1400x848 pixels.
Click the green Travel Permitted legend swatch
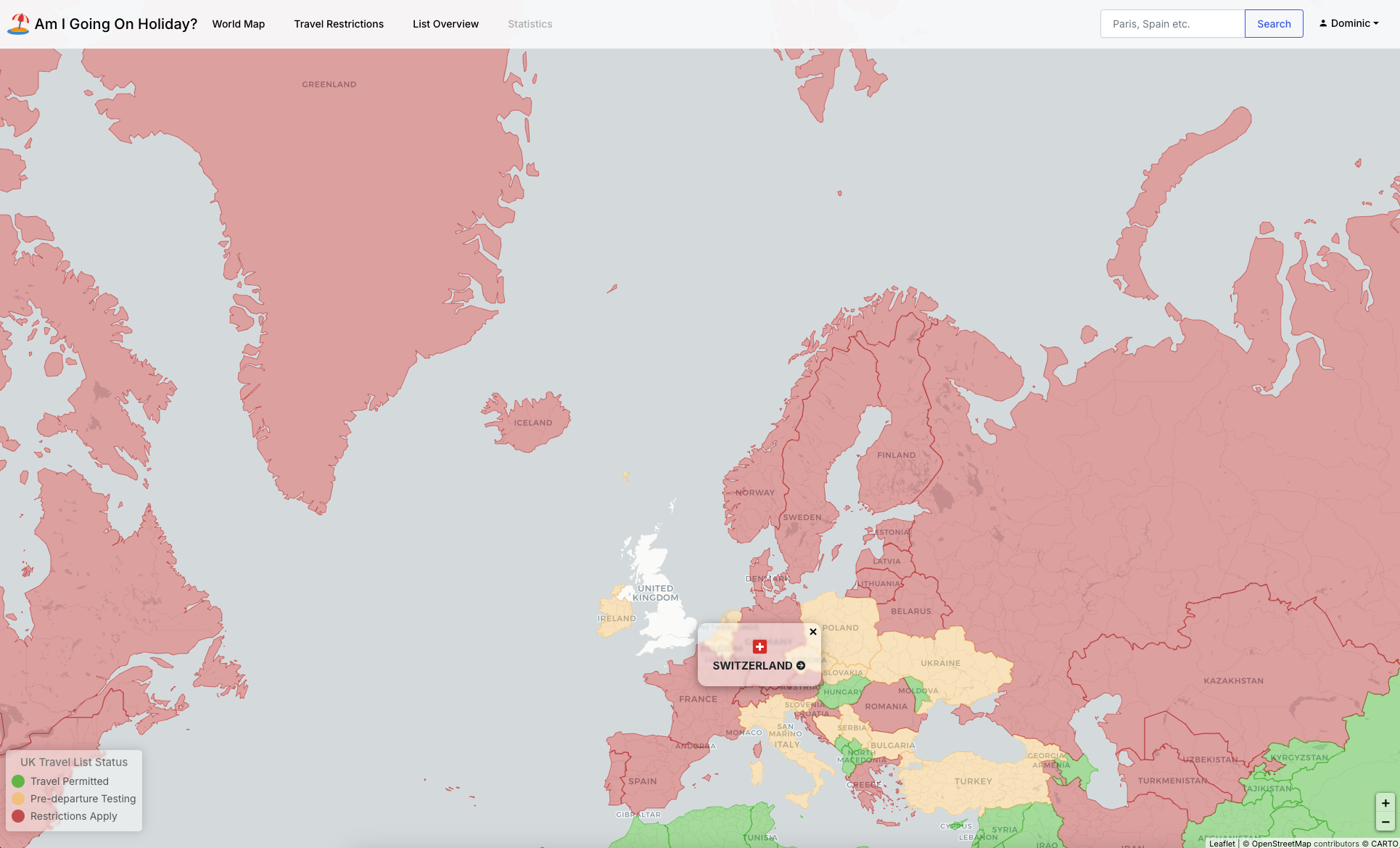tap(18, 781)
